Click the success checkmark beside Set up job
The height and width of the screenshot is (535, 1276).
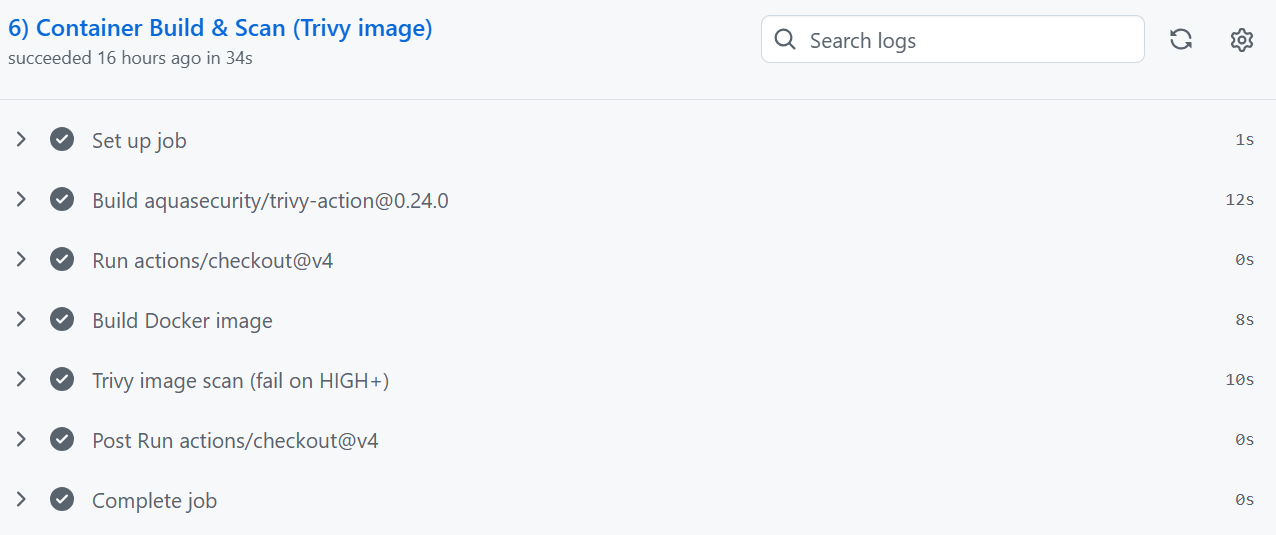62,140
